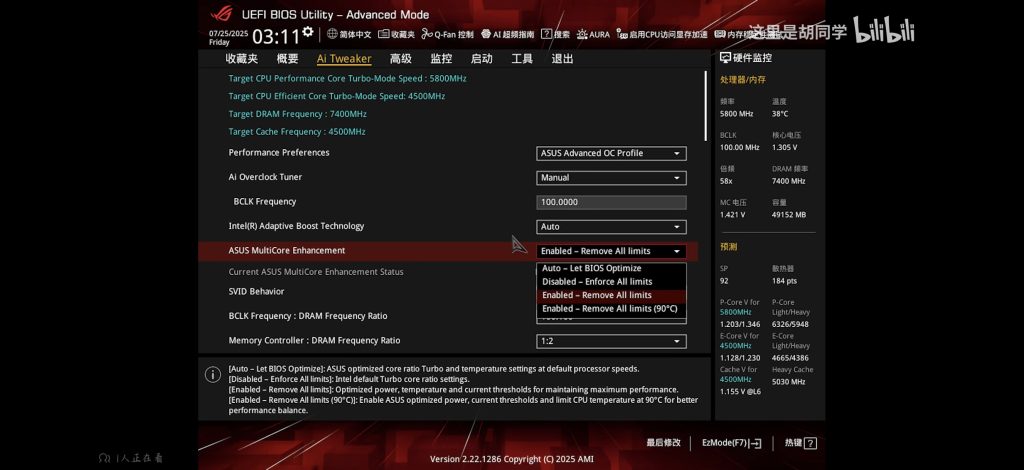This screenshot has width=1024, height=470.
Task: Go to the 启动 tab
Action: click(x=482, y=59)
